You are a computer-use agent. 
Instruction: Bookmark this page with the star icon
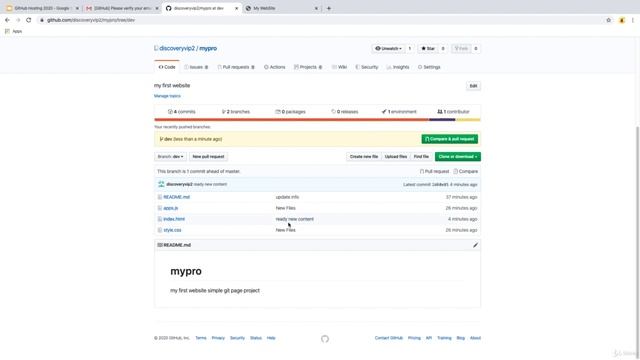(x=609, y=20)
